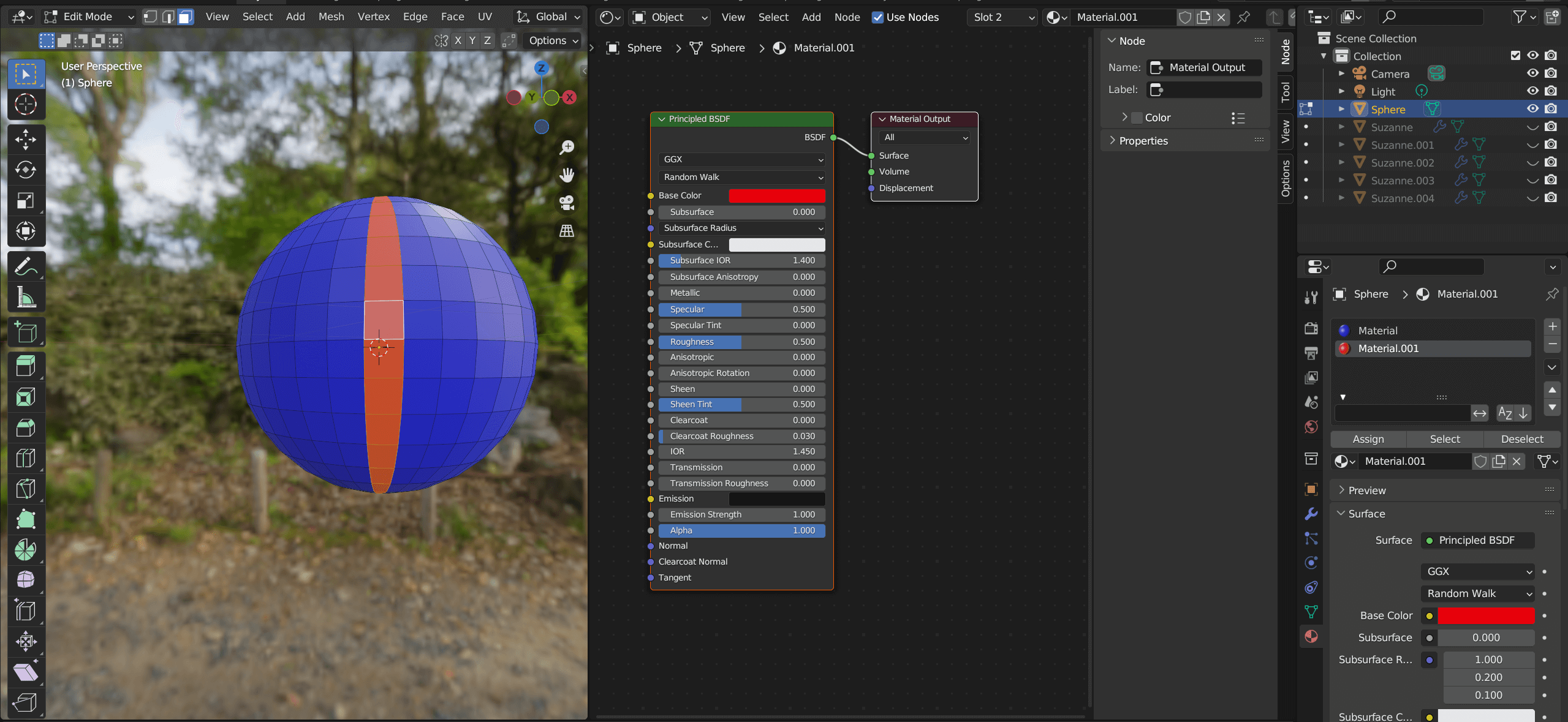Select the Transform tool

point(26,231)
